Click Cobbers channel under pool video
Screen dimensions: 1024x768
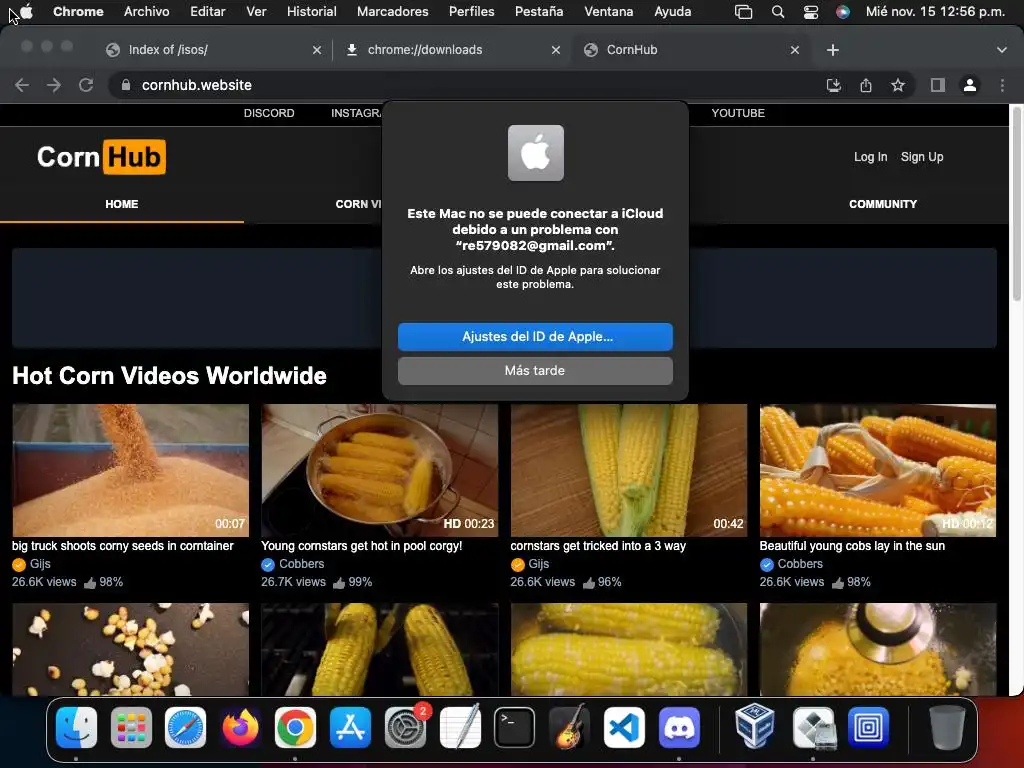(301, 564)
